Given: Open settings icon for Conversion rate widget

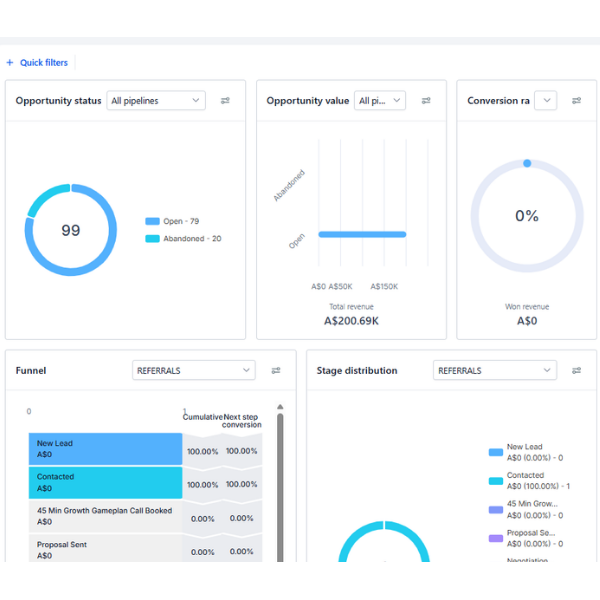Looking at the screenshot, I should point(576,101).
